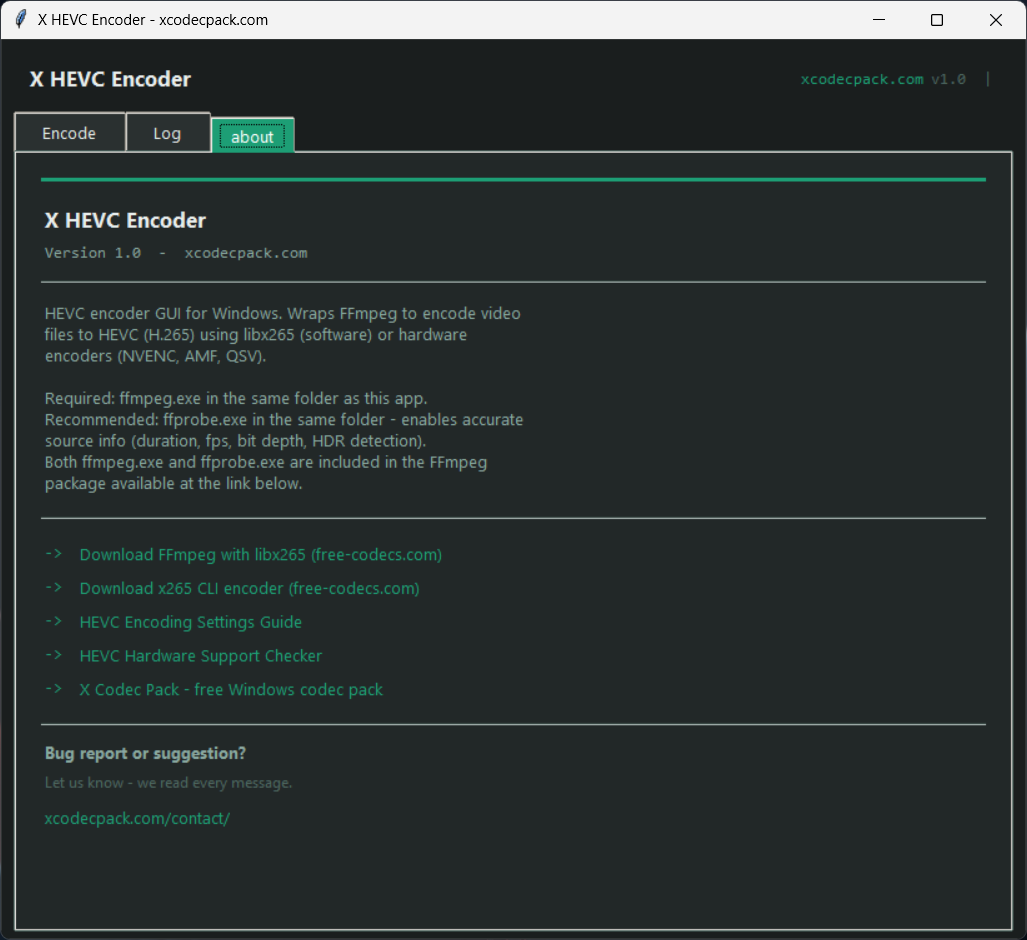Screen dimensions: 1027x940
Task: Click the arrow before X Codec Pack link
Action: (54, 688)
